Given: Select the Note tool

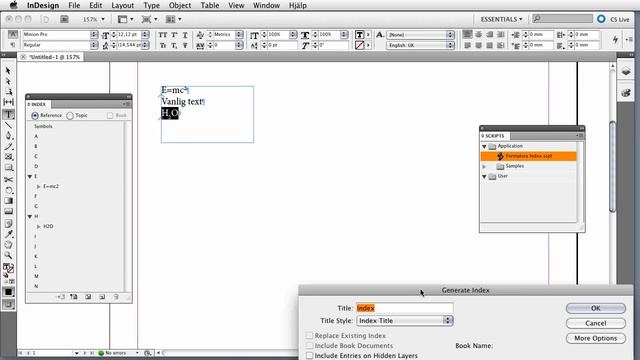Looking at the screenshot, I should [8, 224].
